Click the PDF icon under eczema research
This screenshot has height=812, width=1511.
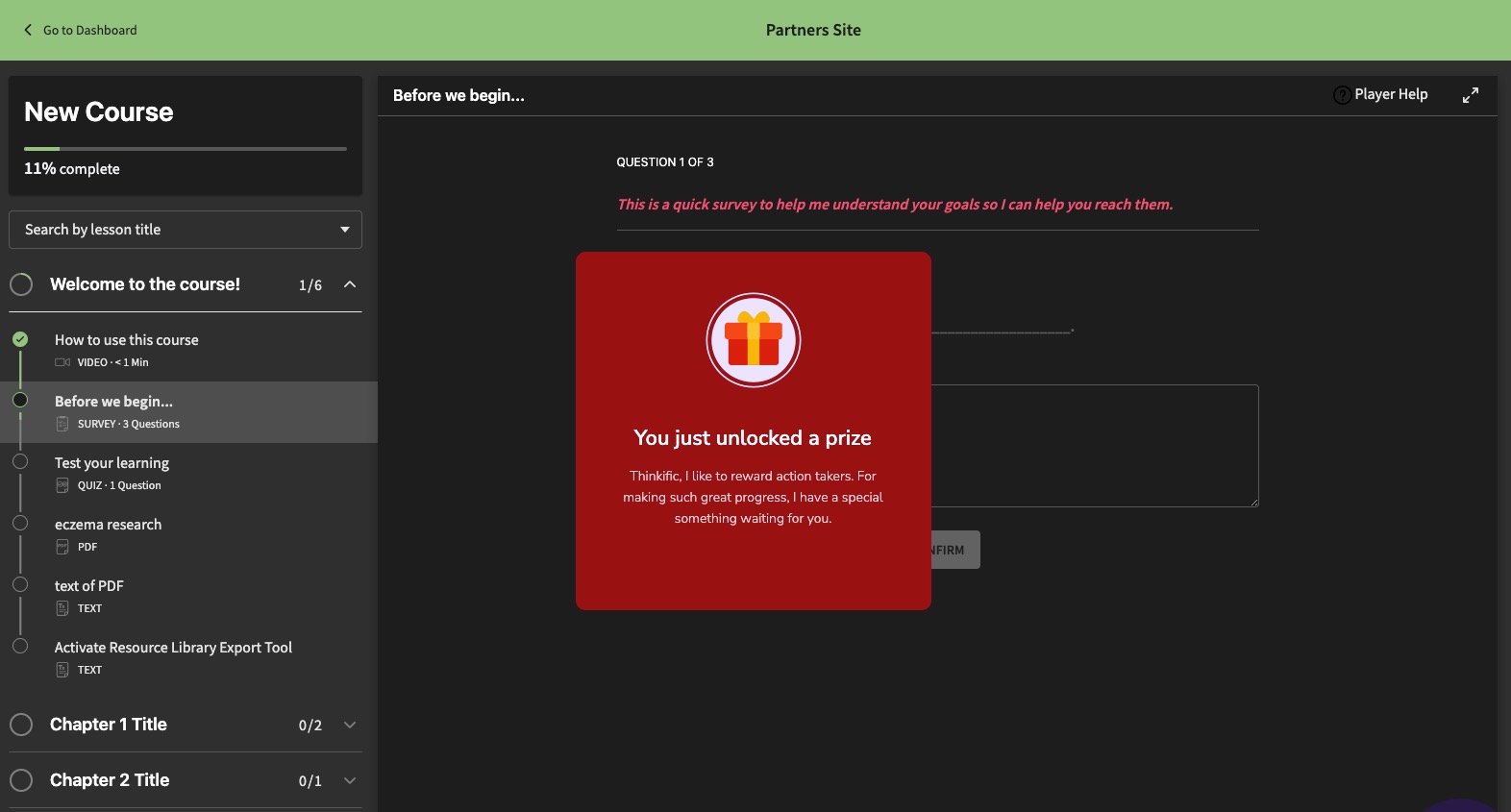point(62,547)
